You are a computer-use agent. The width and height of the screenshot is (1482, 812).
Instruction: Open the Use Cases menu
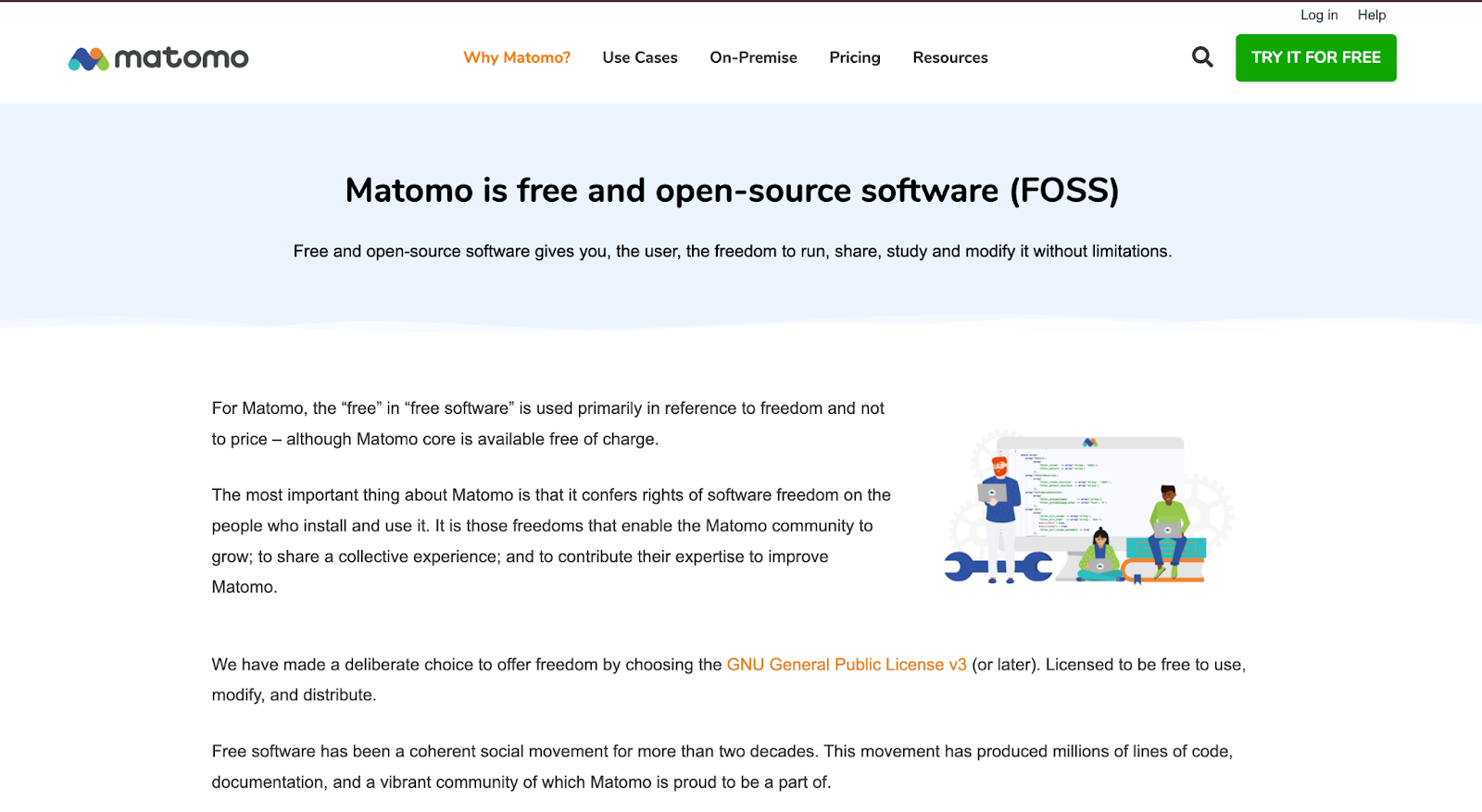tap(640, 57)
